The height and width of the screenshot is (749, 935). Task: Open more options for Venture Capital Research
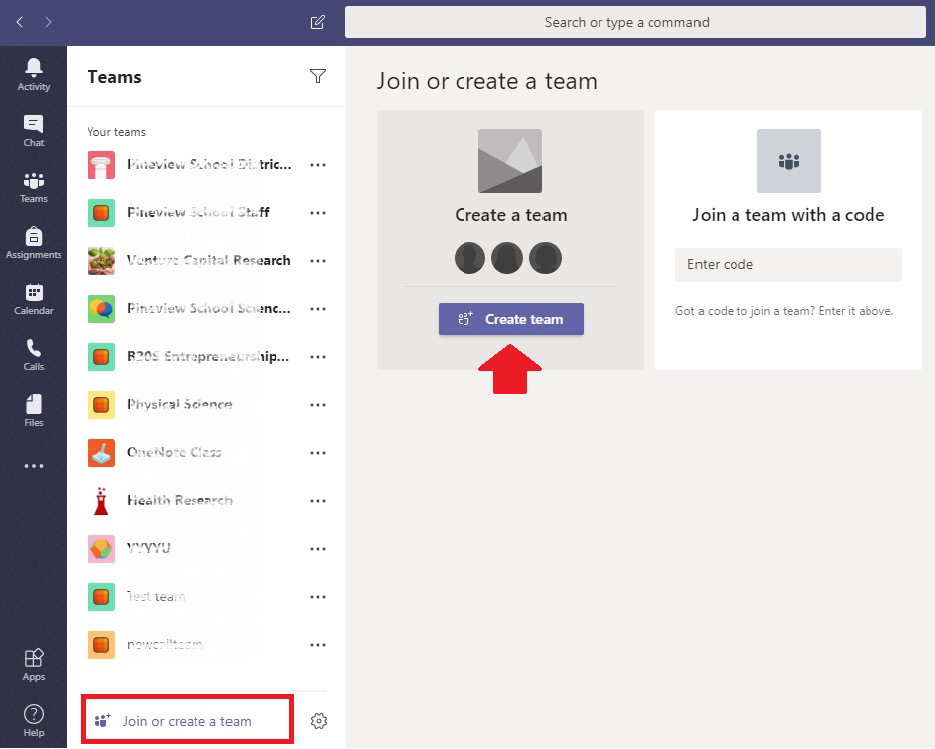click(318, 261)
